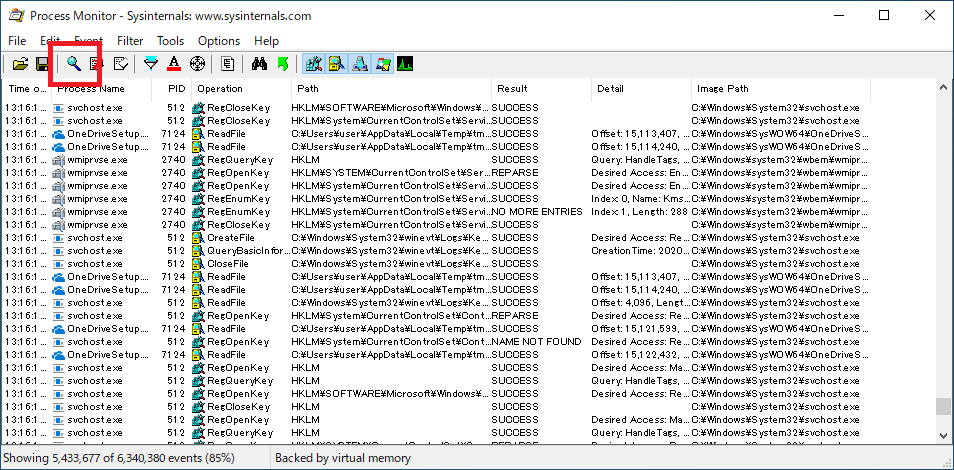Toggle Show Profiling Events graph icon
Image resolution: width=954 pixels, height=470 pixels.
[405, 63]
